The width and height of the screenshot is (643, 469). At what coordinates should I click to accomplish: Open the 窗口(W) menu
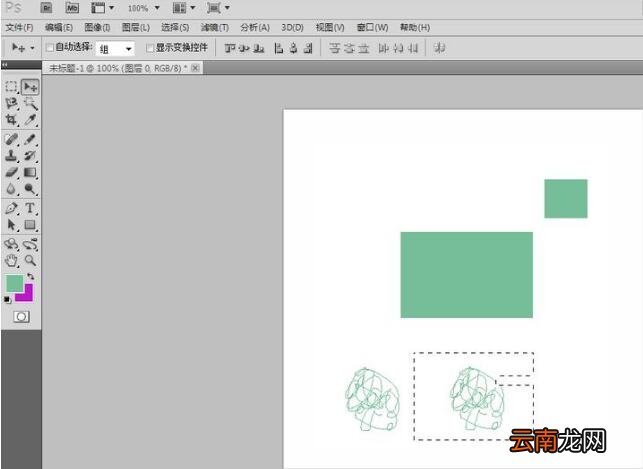coord(372,27)
